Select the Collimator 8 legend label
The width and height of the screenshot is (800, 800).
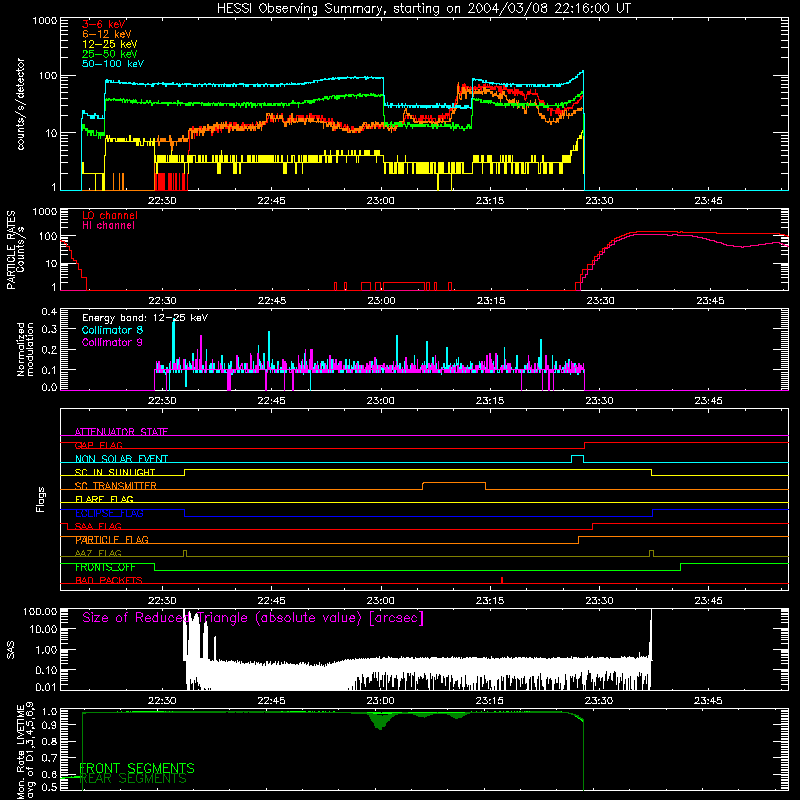pos(112,330)
